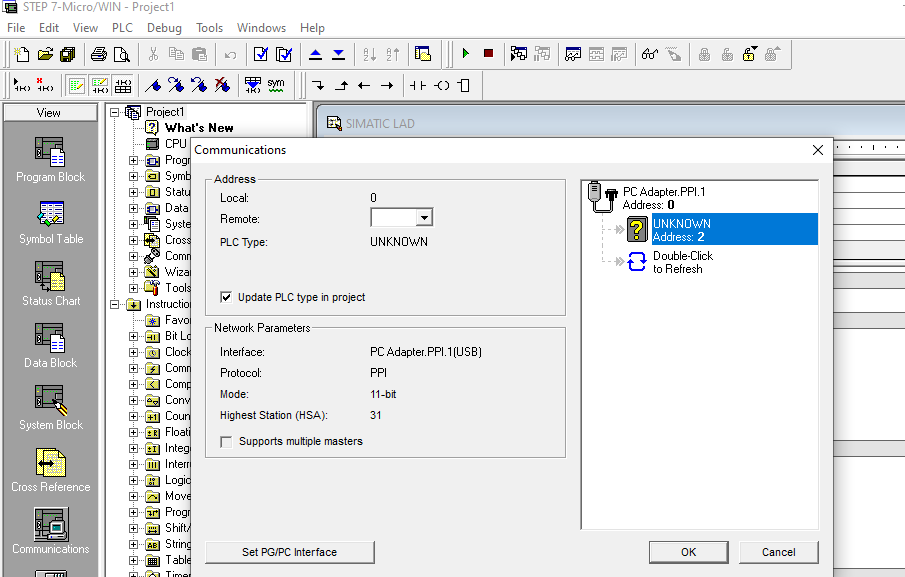Click the Program Block icon in View bar
This screenshot has height=577, width=905.
[50, 153]
